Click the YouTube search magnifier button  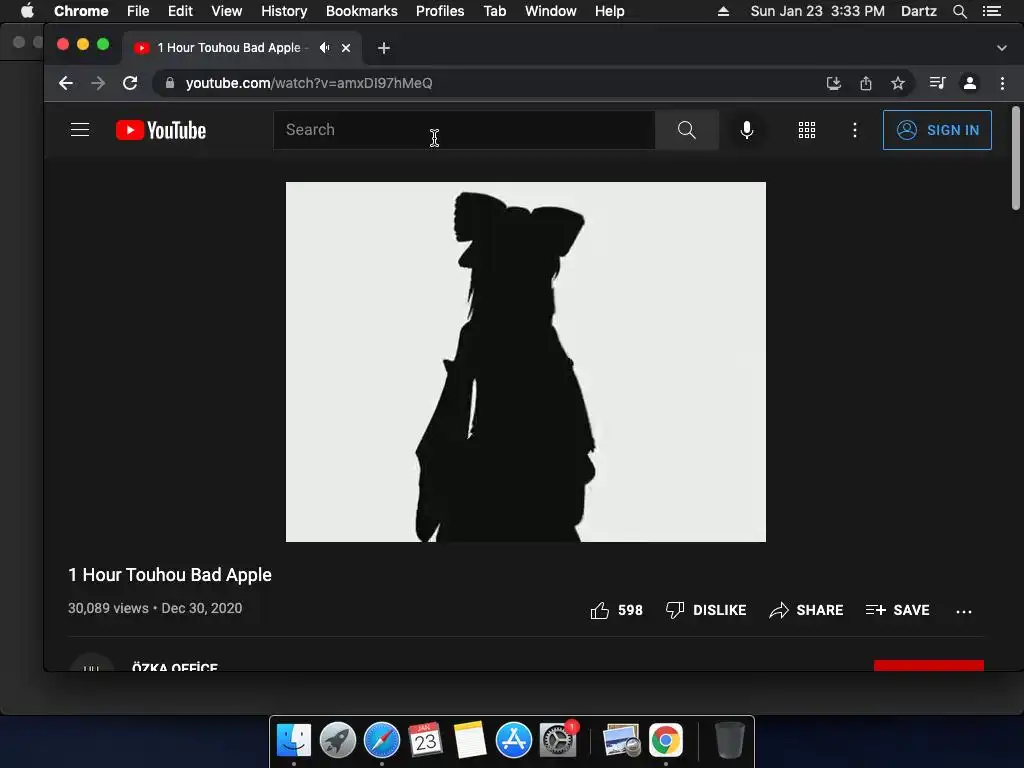pyautogui.click(x=686, y=130)
